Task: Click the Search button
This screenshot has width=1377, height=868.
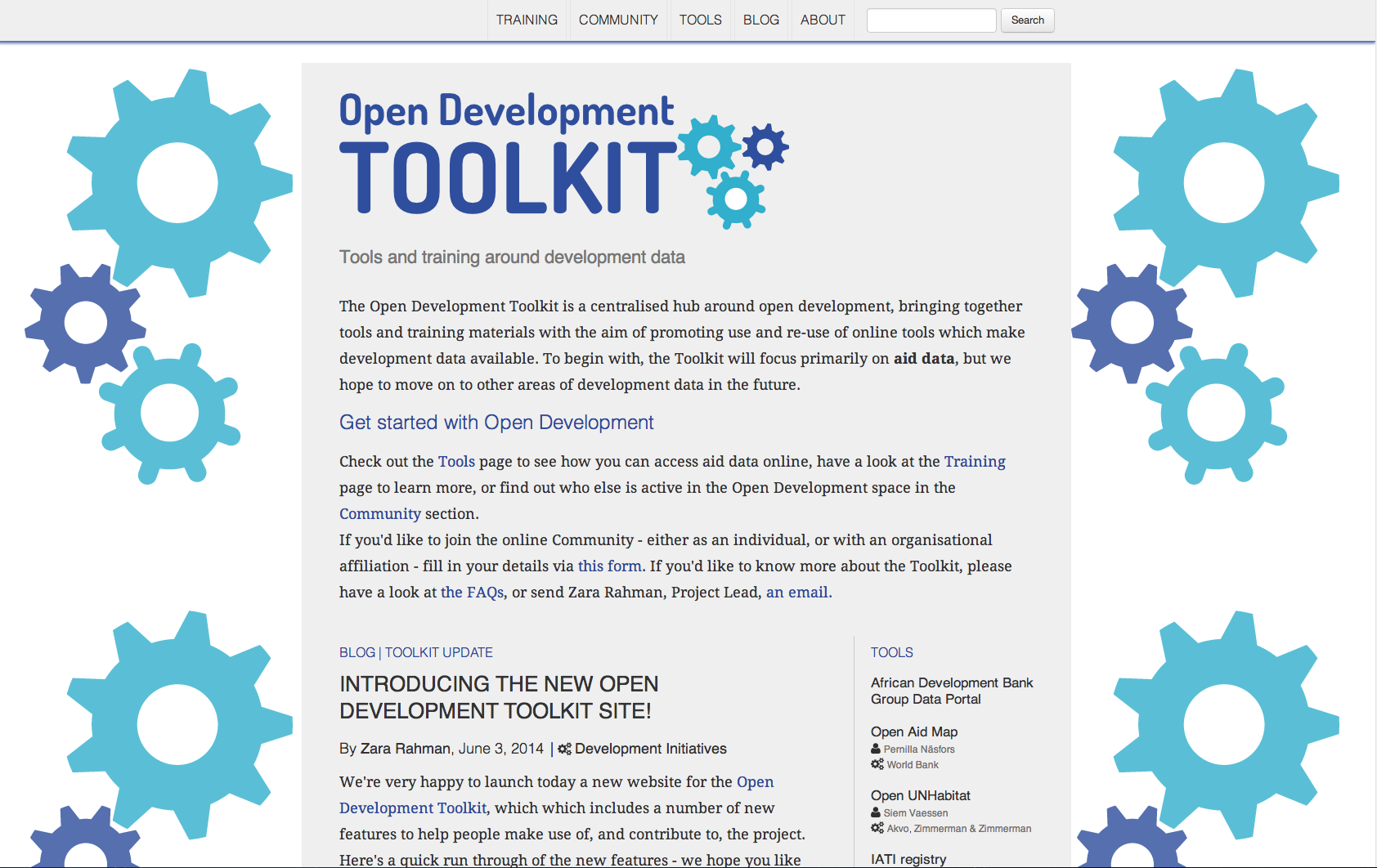Action: click(1028, 20)
